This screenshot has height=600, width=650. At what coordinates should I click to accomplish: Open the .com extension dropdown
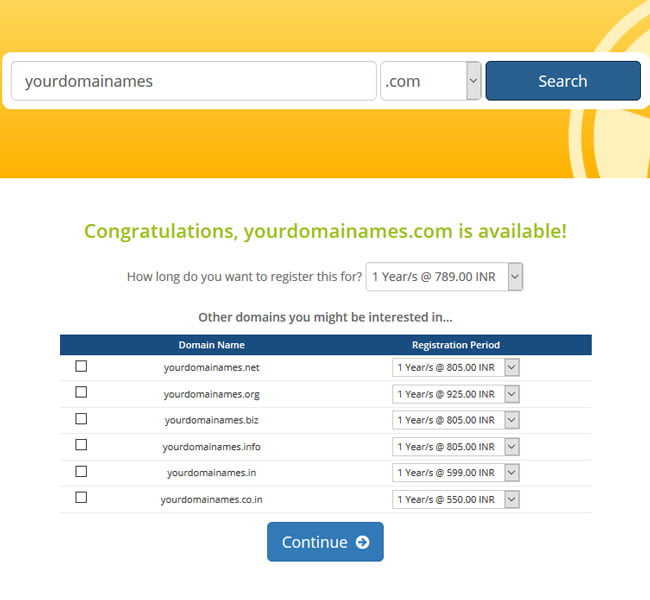(x=431, y=81)
